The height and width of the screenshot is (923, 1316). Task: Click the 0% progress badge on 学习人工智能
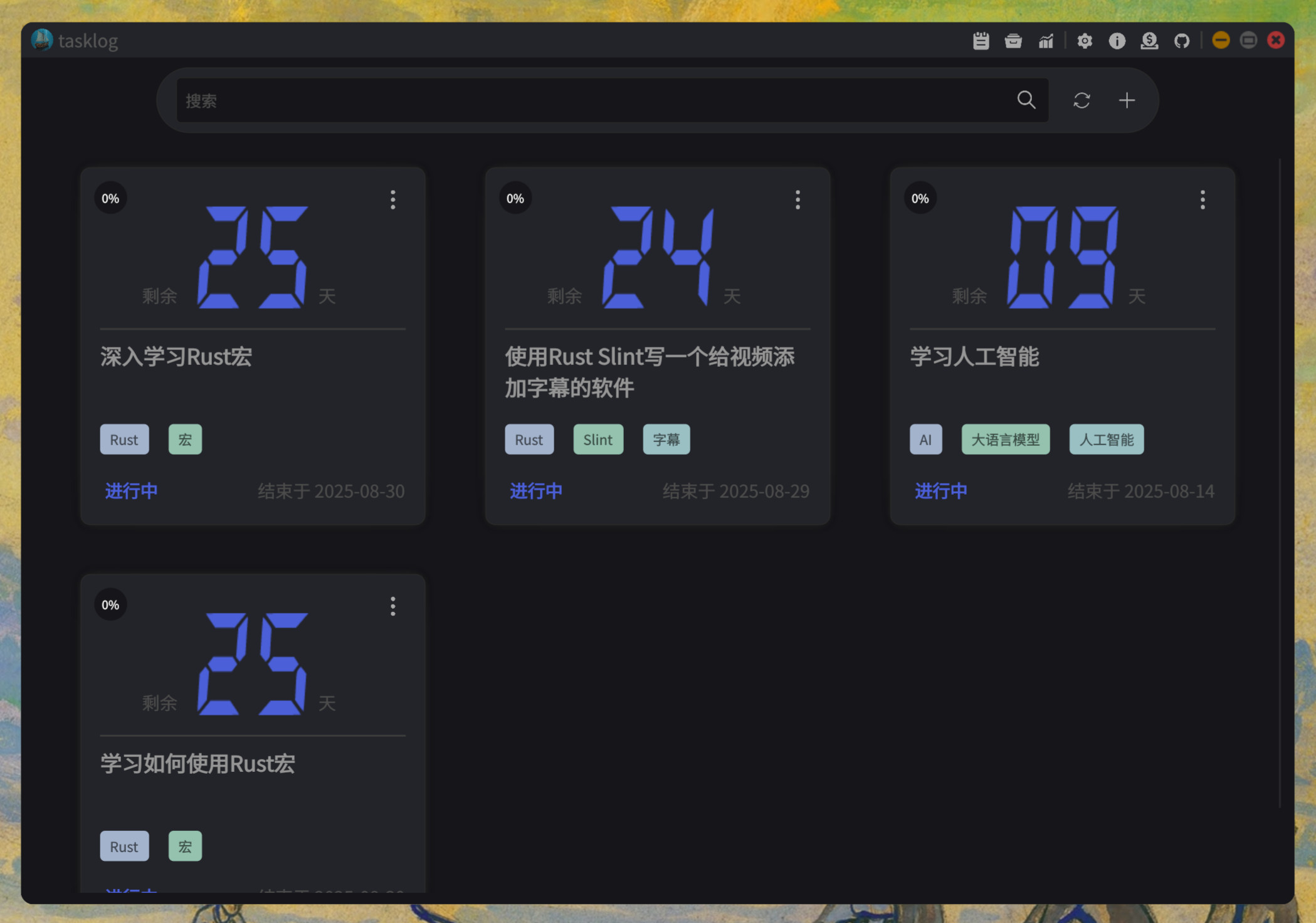click(920, 198)
